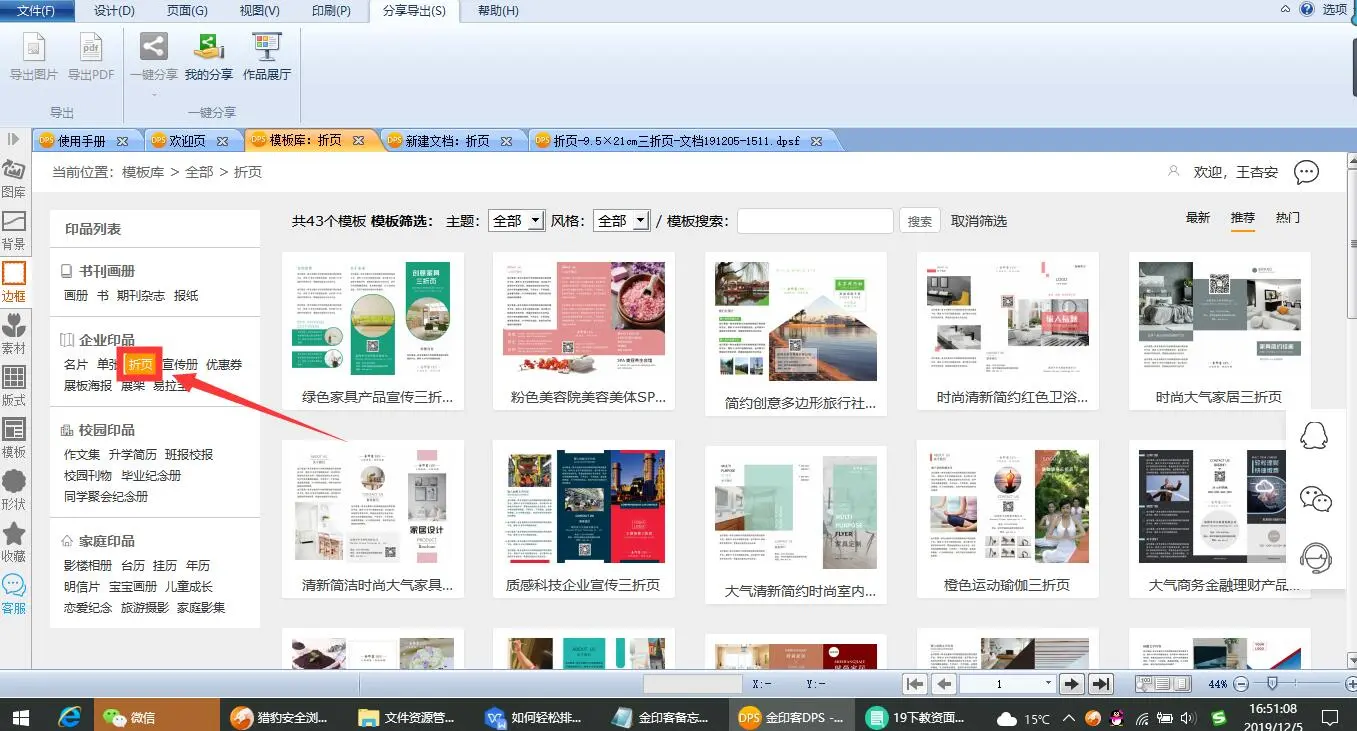Select the 名片 category link
This screenshot has width=1357, height=731.
tap(76, 365)
